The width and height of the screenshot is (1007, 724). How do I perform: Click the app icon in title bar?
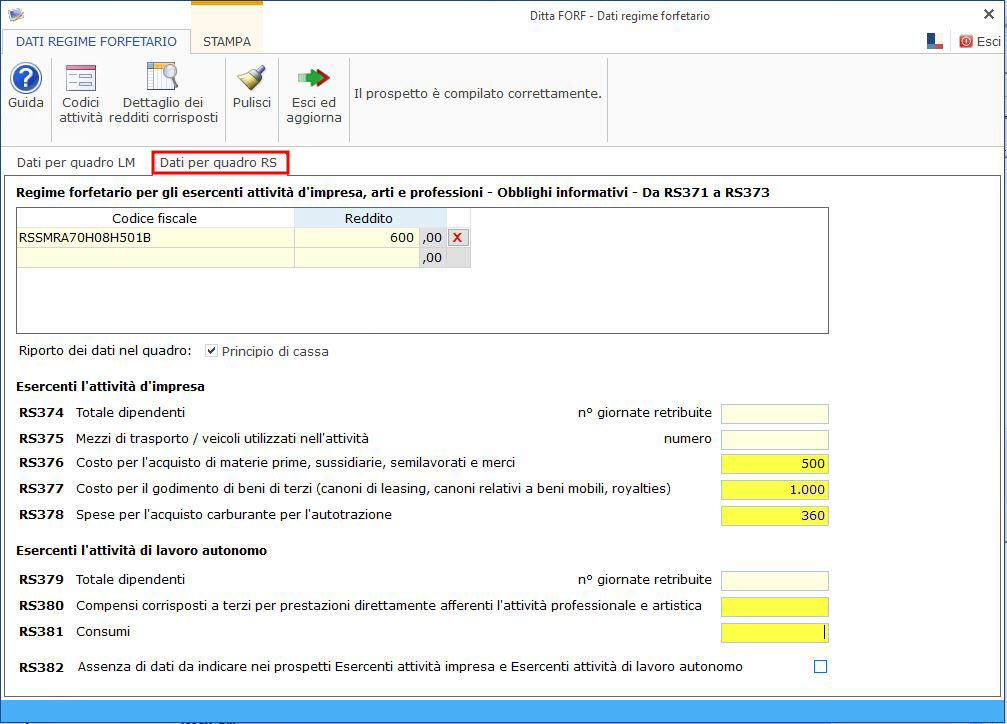click(15, 15)
